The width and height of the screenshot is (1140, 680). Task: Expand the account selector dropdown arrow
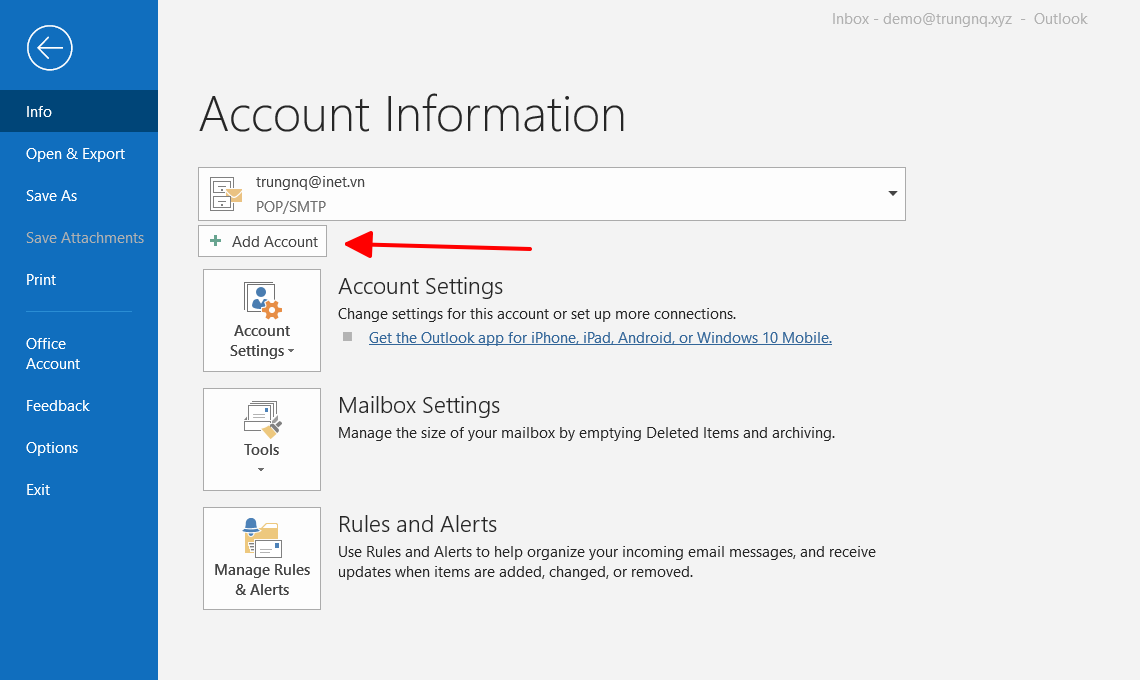pos(892,193)
